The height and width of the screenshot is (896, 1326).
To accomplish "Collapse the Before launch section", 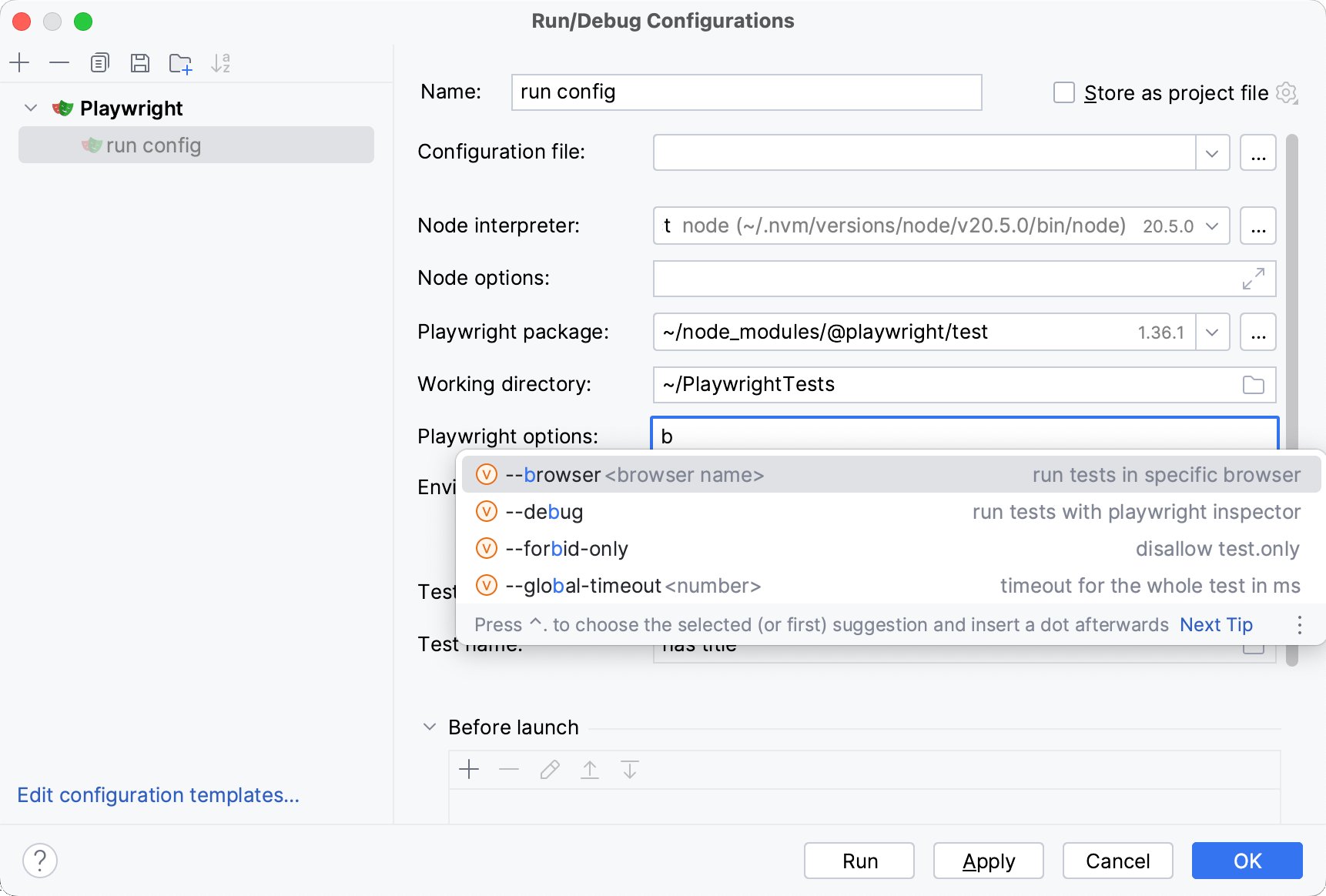I will [430, 727].
